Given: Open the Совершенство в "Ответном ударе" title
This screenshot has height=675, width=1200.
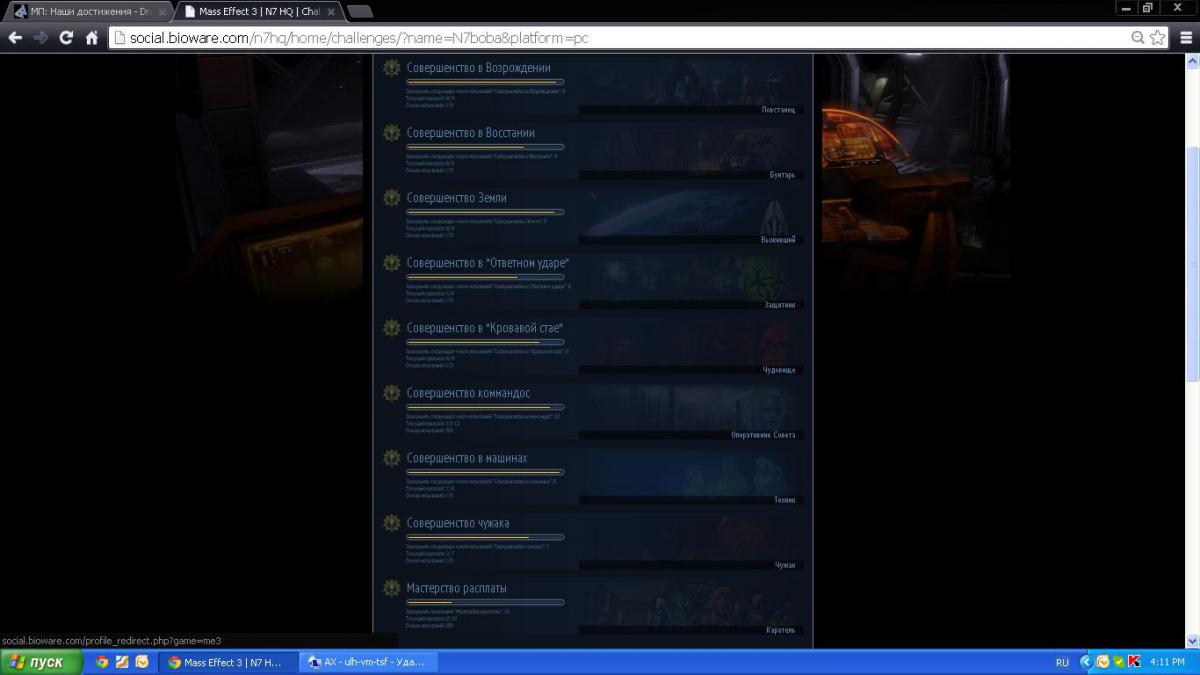Looking at the screenshot, I should [488, 263].
